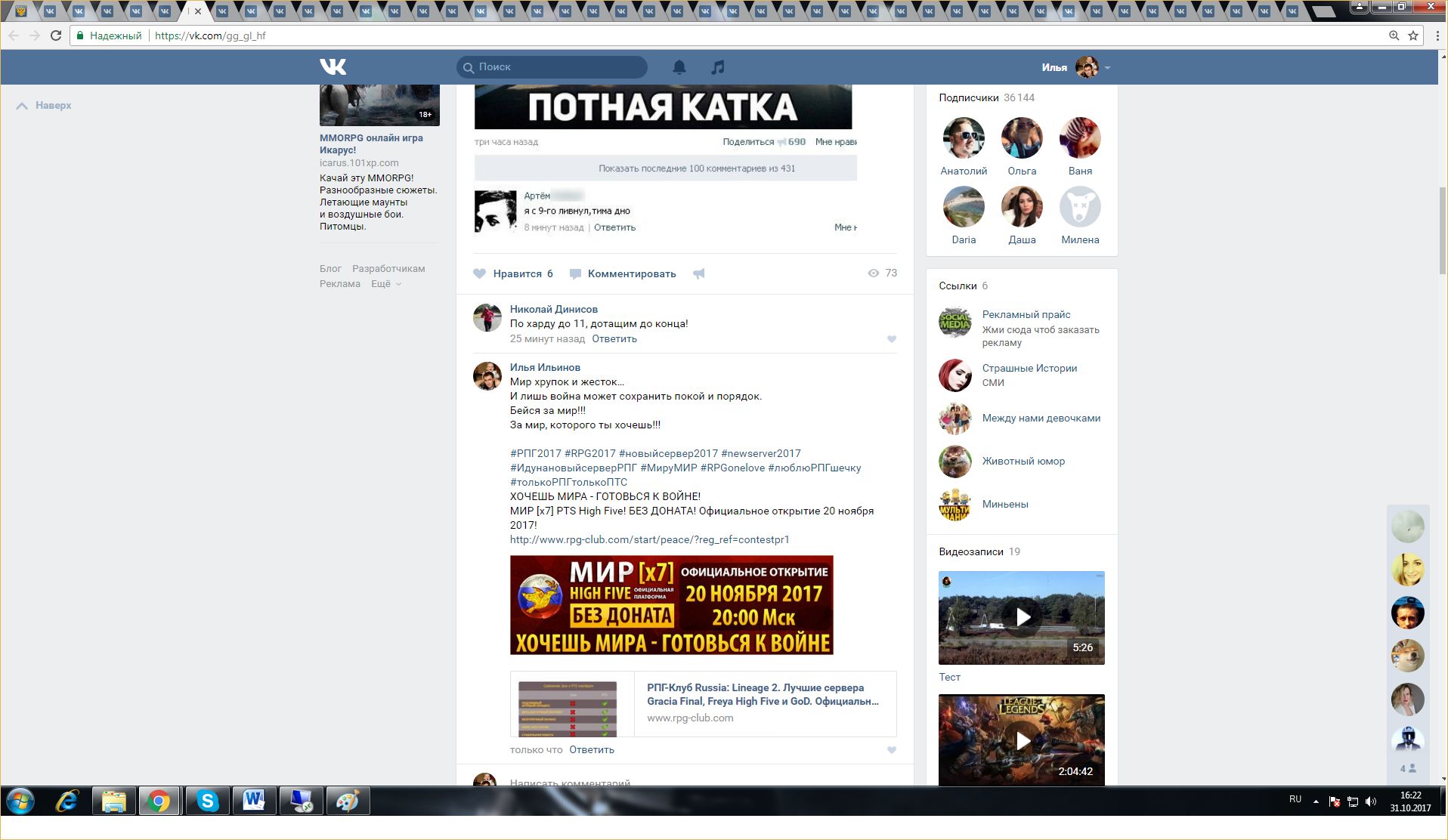
Task: Open profile menu dropdown next to Илья
Action: pyautogui.click(x=1108, y=68)
